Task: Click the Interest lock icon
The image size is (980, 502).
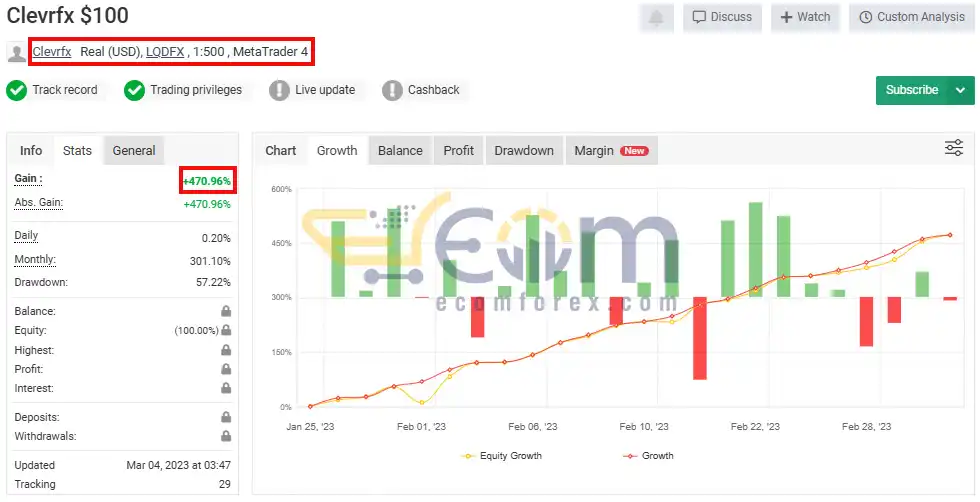Action: pos(226,388)
